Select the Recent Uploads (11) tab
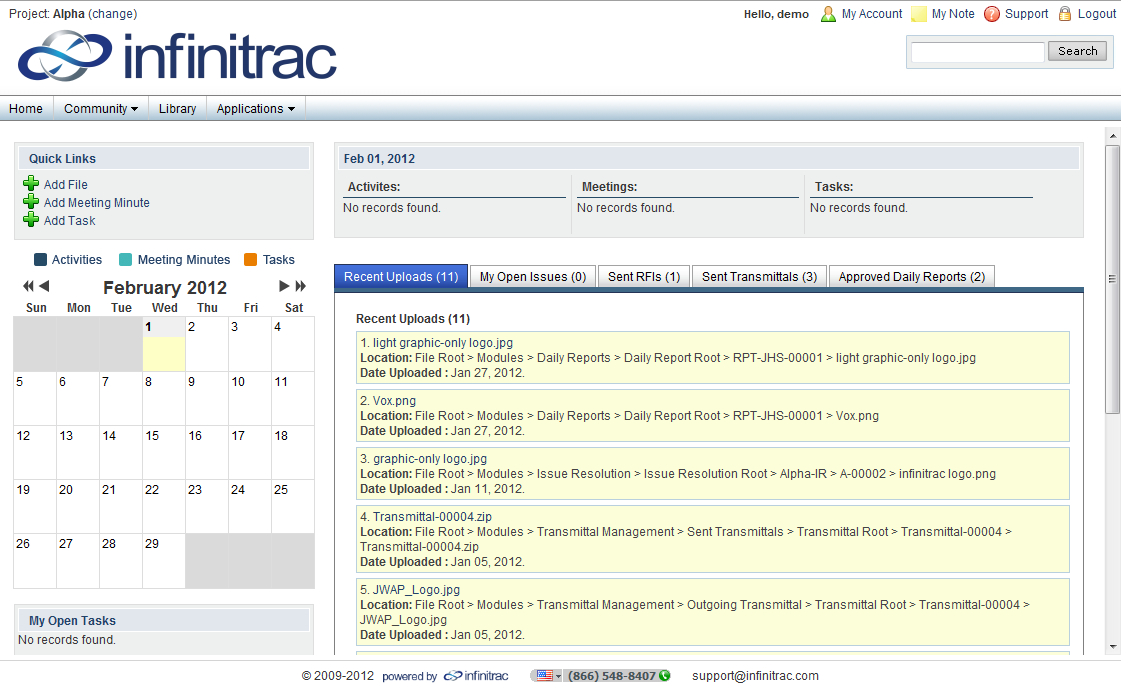This screenshot has width=1121, height=688. (401, 277)
